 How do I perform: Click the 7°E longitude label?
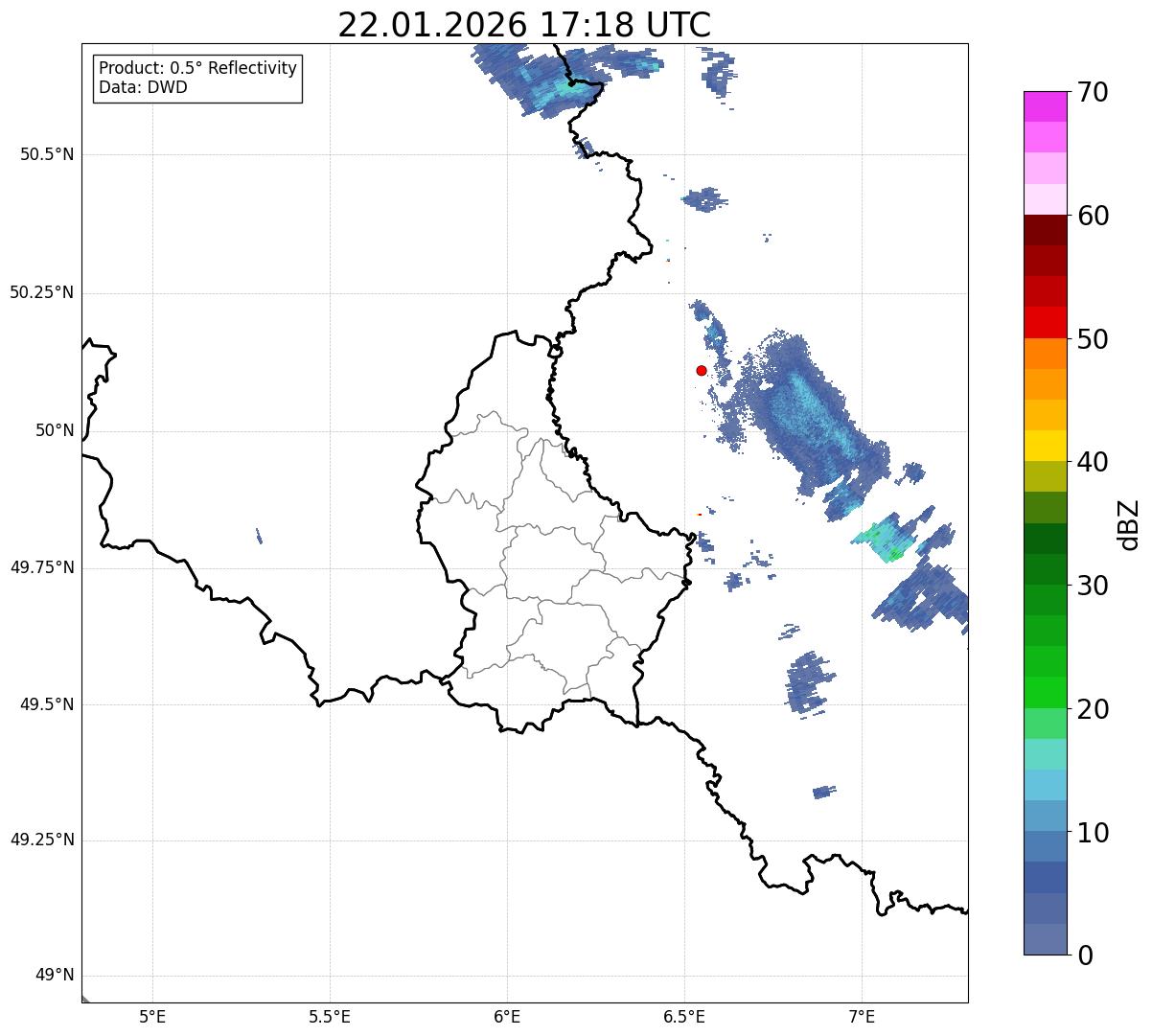(862, 1016)
